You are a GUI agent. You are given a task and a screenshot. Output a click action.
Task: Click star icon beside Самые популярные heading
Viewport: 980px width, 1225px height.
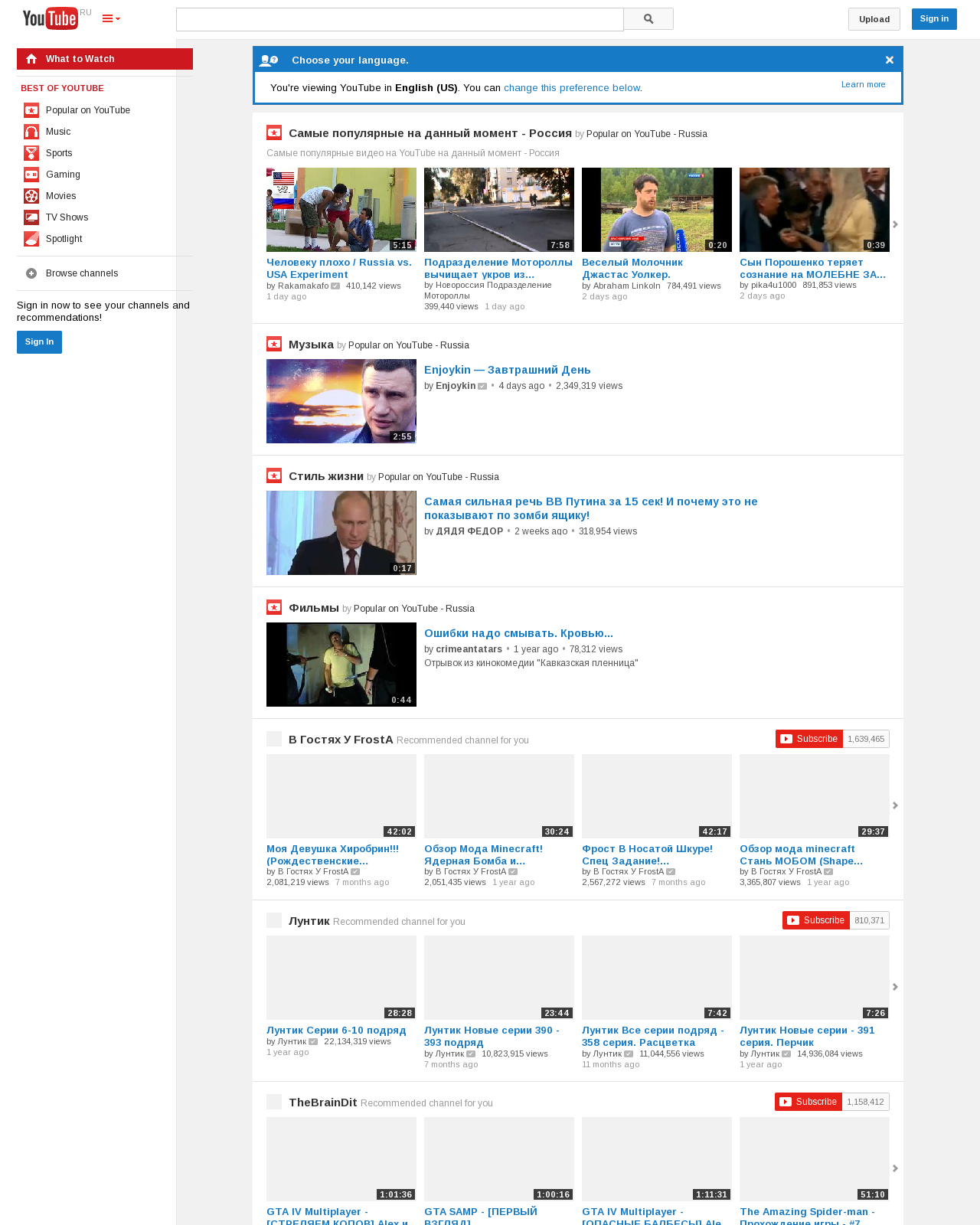point(274,132)
